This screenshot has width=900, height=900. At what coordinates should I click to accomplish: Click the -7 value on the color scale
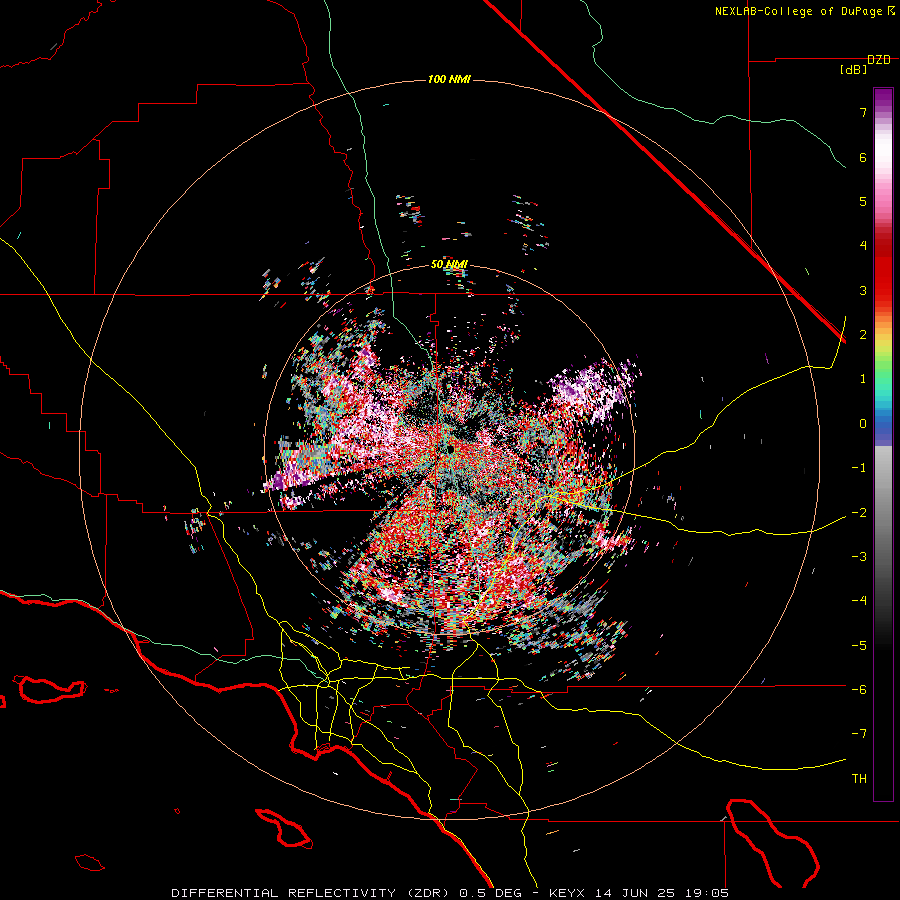pos(859,734)
